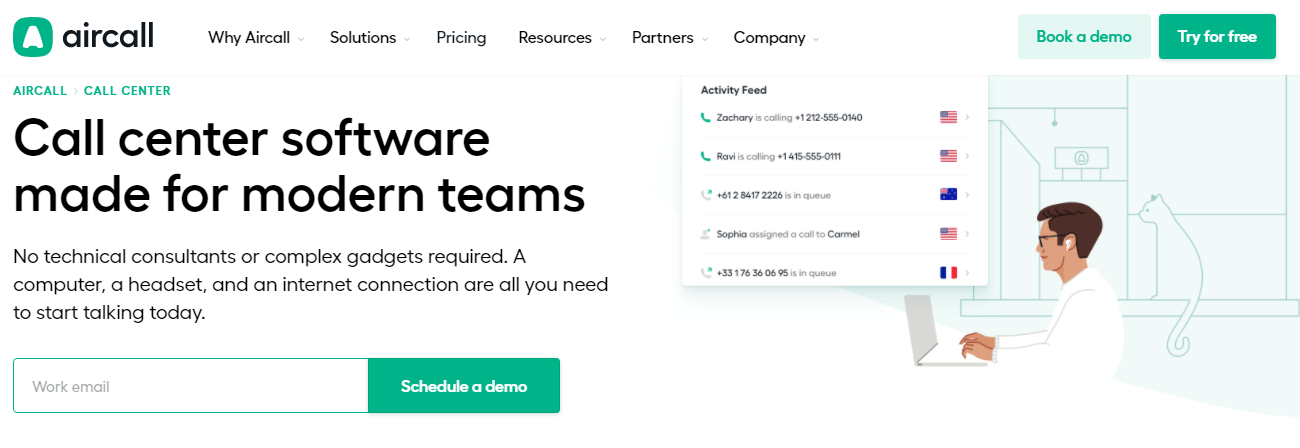Go to the Pricing page
Screen dimensions: 1300x448
461,38
